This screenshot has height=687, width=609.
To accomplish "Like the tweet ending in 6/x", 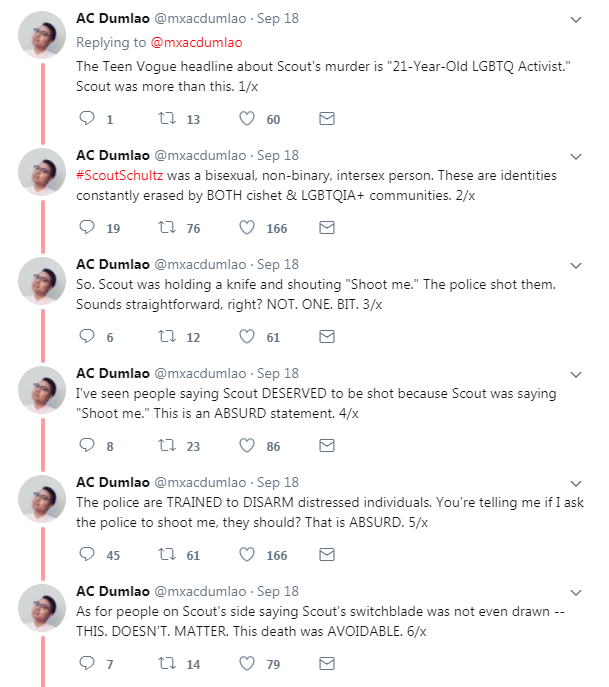I will point(247,663).
